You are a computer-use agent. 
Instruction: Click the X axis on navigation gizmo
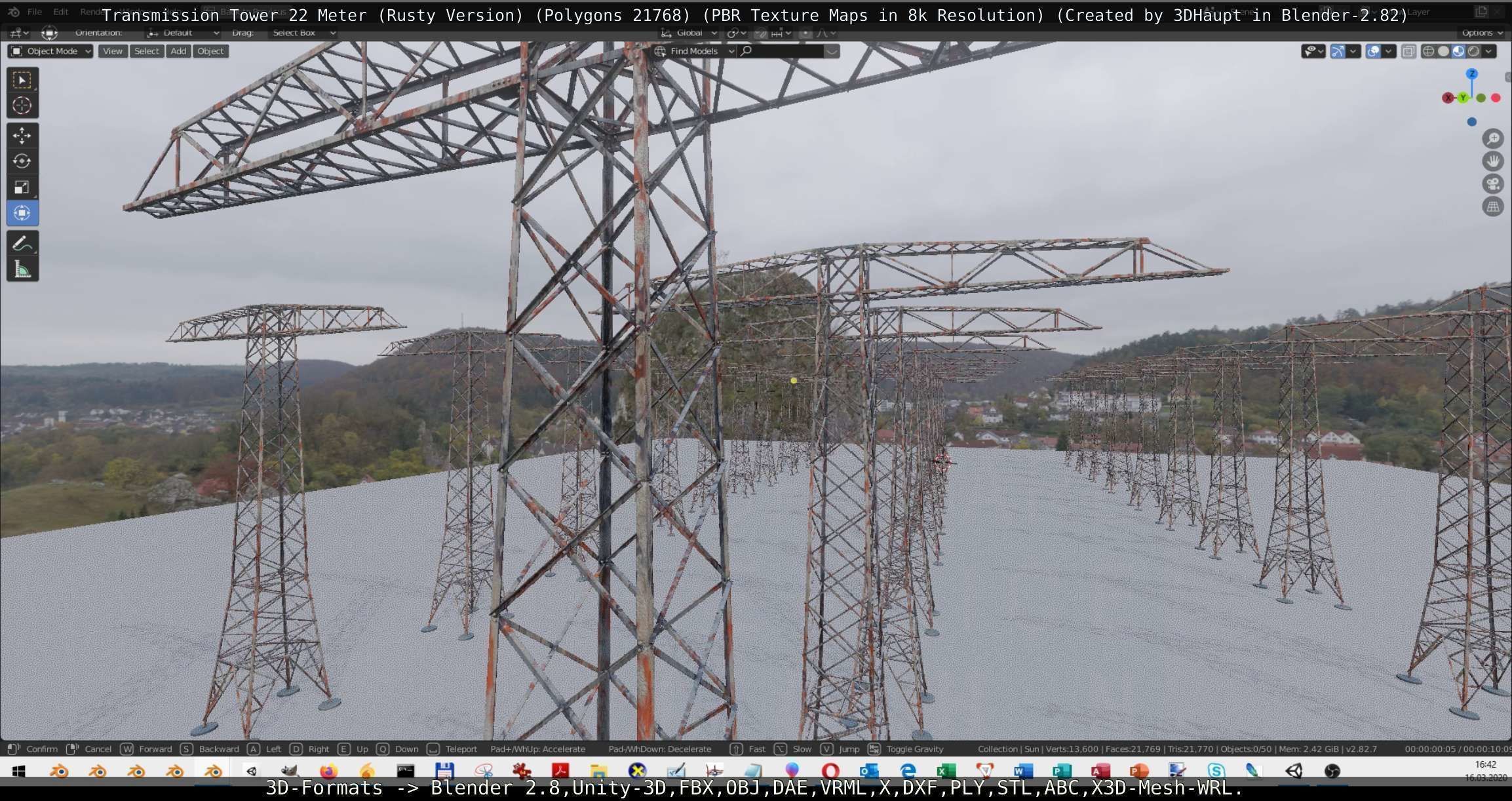pyautogui.click(x=1448, y=98)
